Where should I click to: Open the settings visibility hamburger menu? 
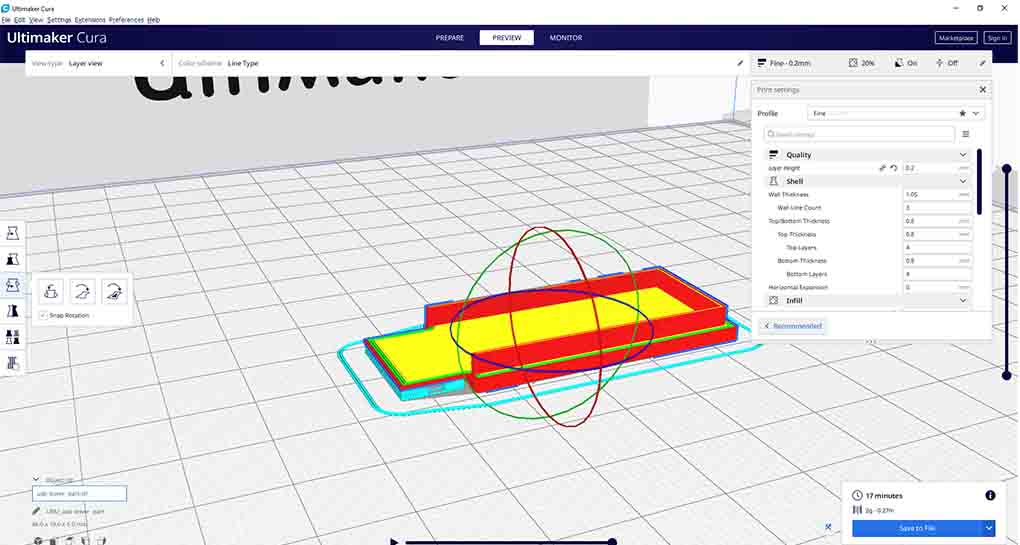(x=965, y=134)
